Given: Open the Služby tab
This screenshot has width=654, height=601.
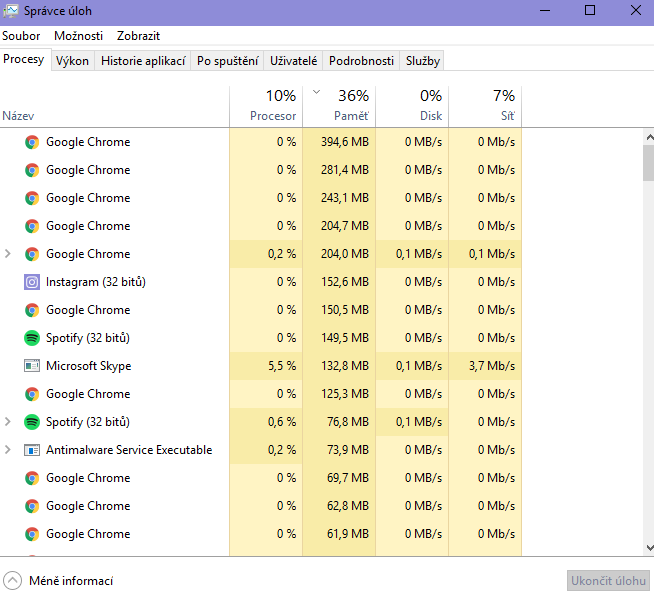Looking at the screenshot, I should point(422,61).
